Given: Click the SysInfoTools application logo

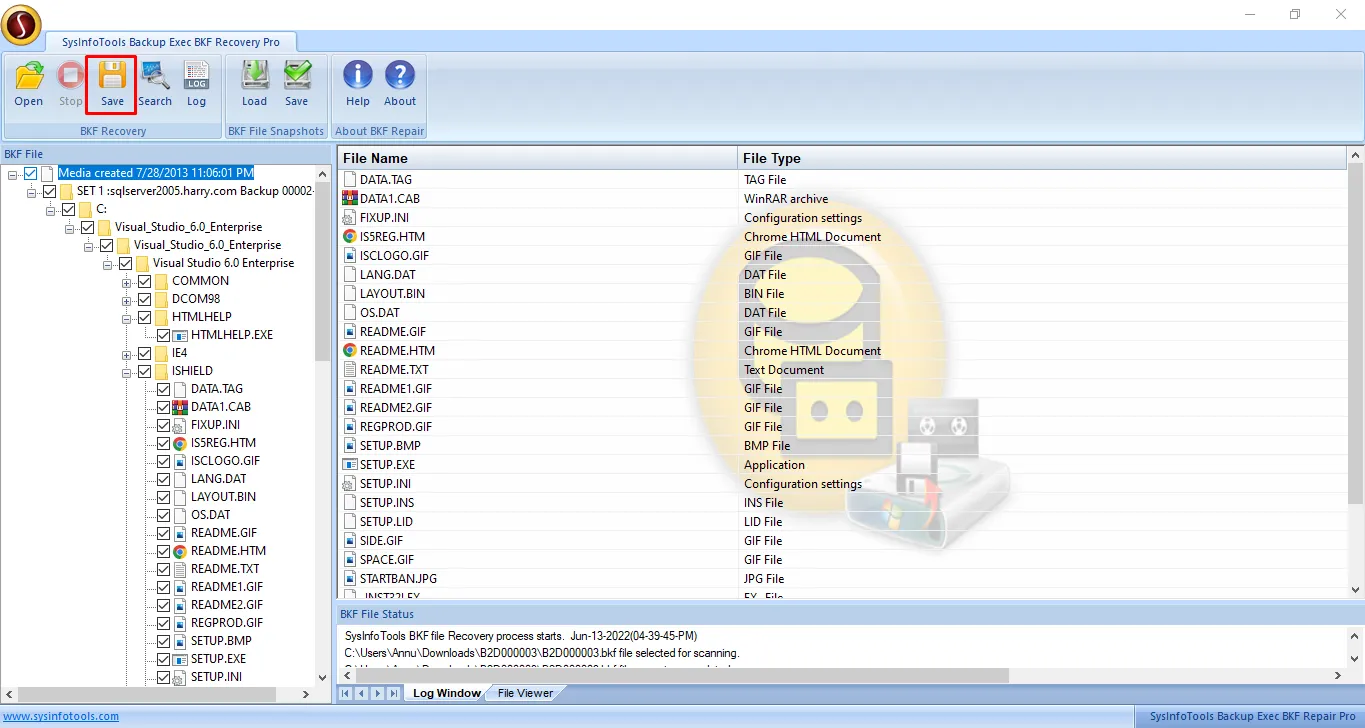Looking at the screenshot, I should (21, 24).
